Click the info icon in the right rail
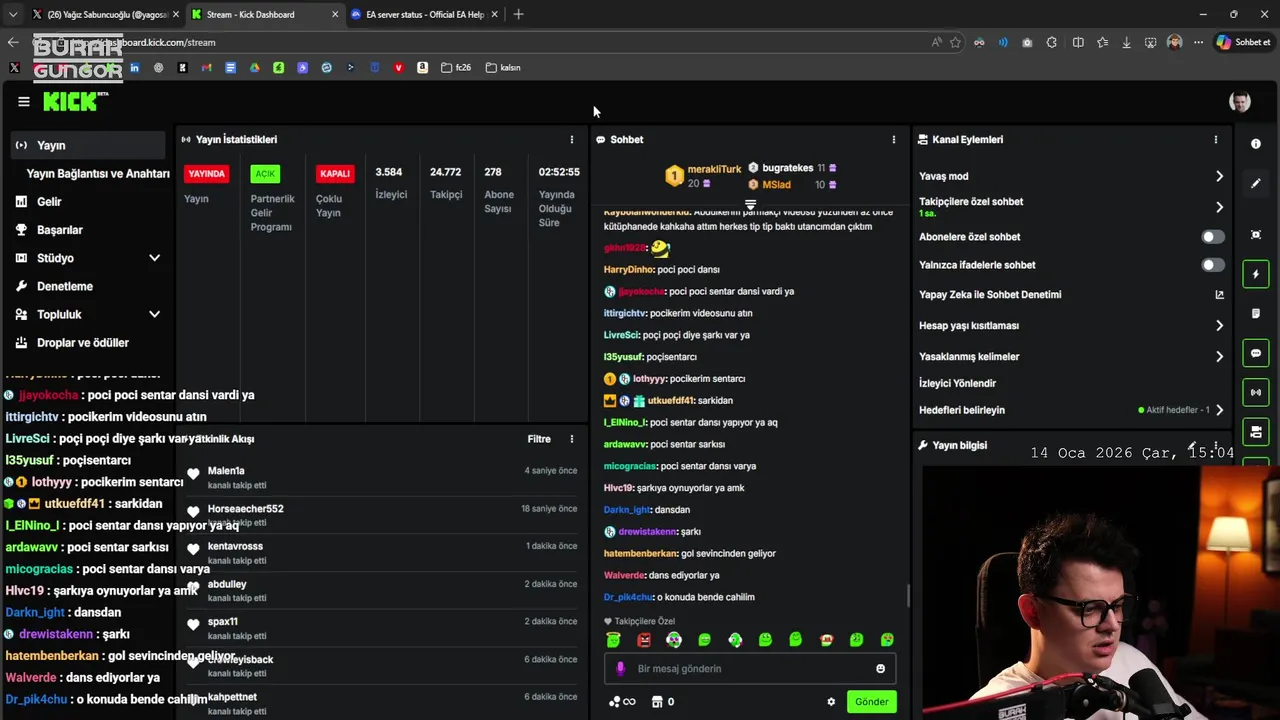Image resolution: width=1280 pixels, height=720 pixels. point(1256,144)
